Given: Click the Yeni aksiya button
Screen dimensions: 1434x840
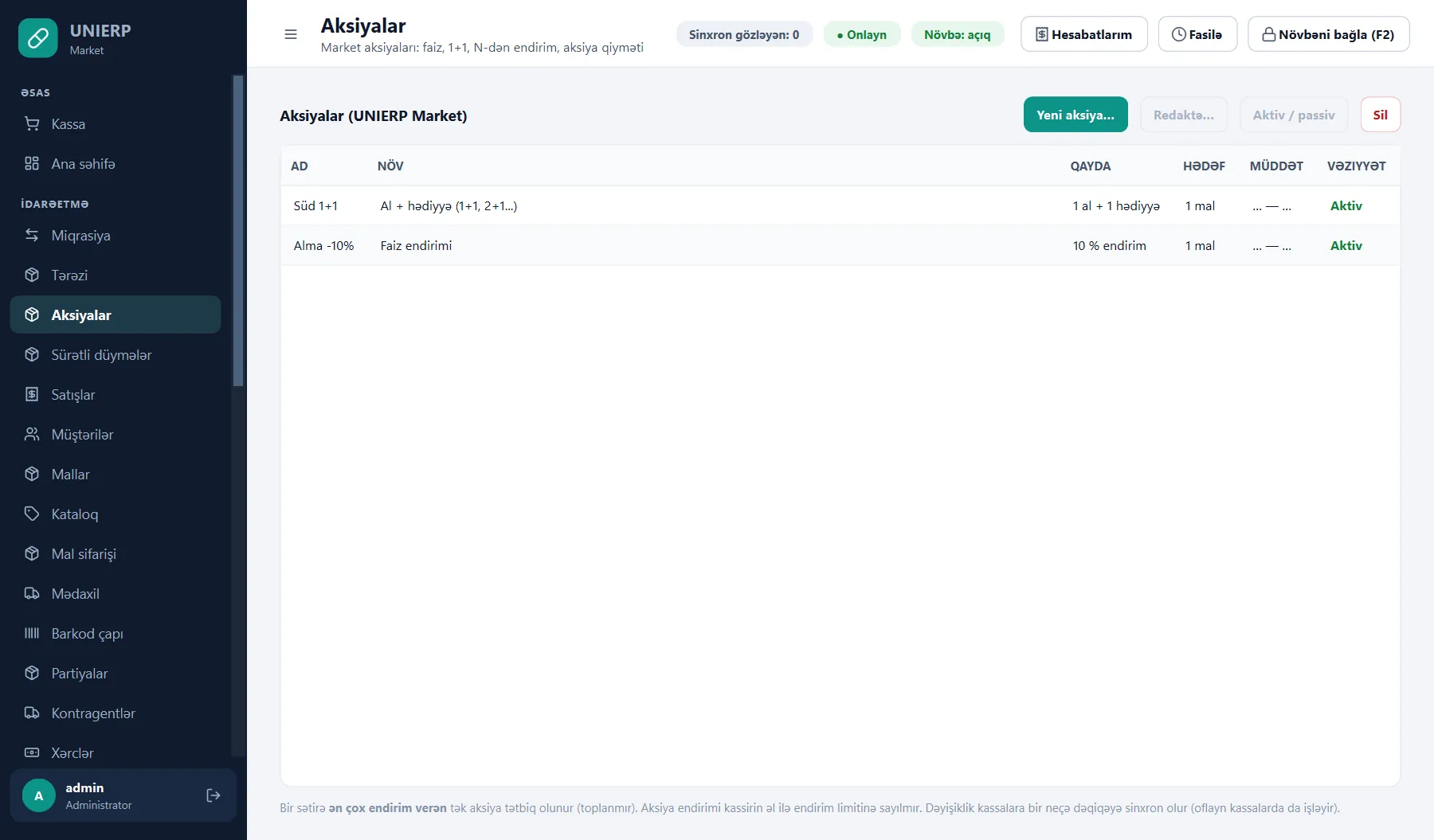Looking at the screenshot, I should 1075,115.
